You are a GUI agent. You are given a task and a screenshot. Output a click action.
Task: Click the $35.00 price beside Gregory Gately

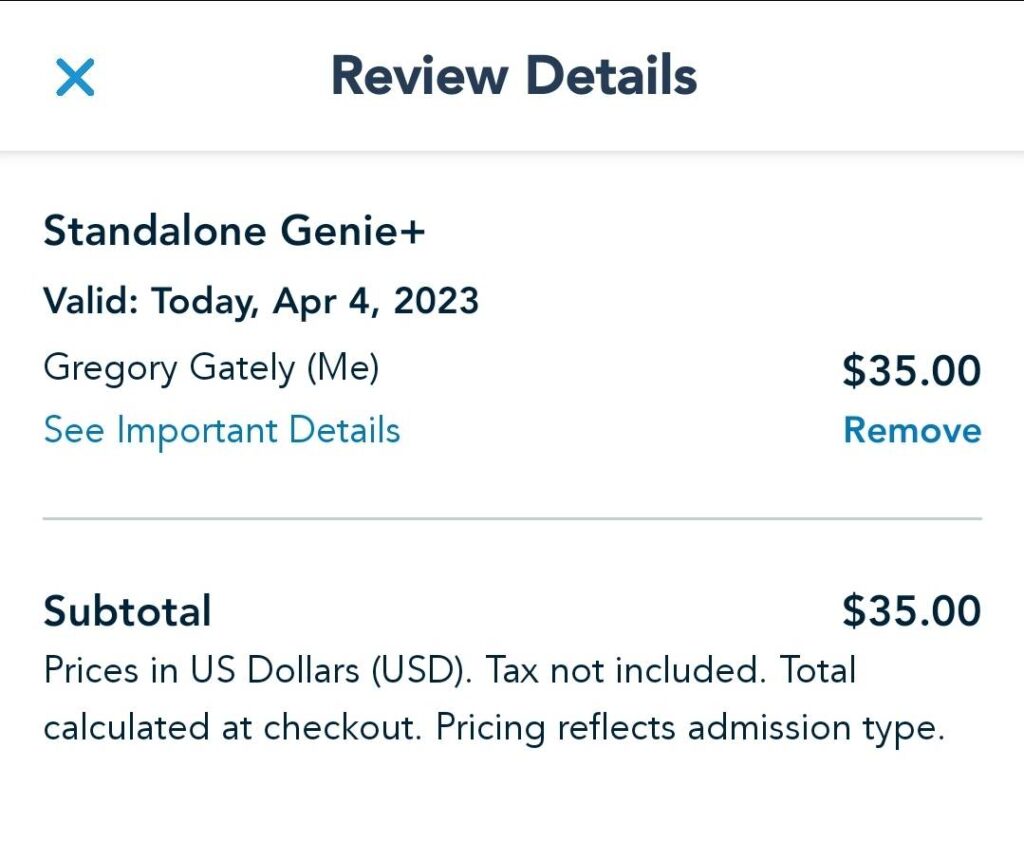point(911,370)
